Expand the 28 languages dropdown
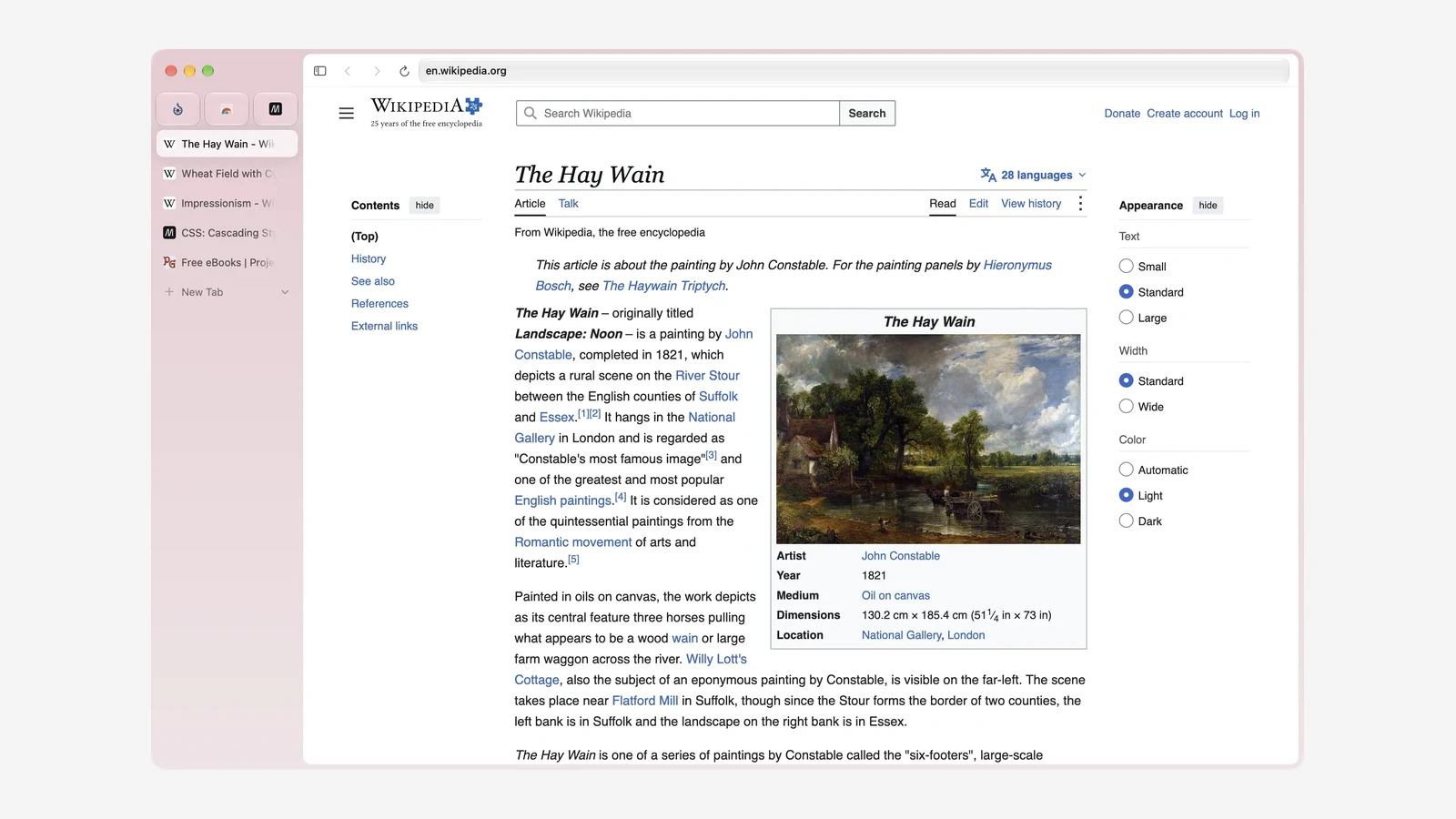1456x819 pixels. click(x=1034, y=176)
